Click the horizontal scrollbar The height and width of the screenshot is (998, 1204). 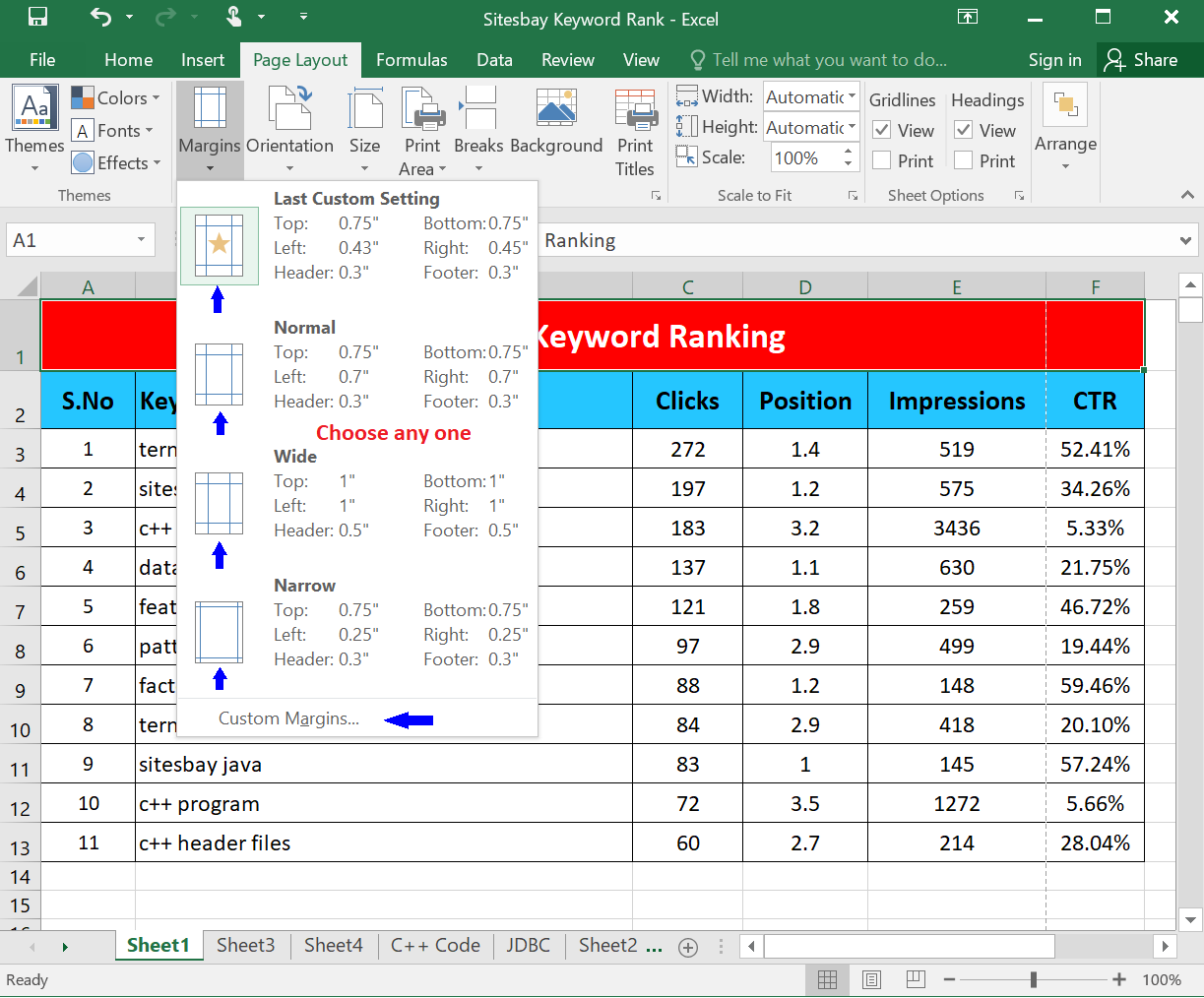[910, 947]
